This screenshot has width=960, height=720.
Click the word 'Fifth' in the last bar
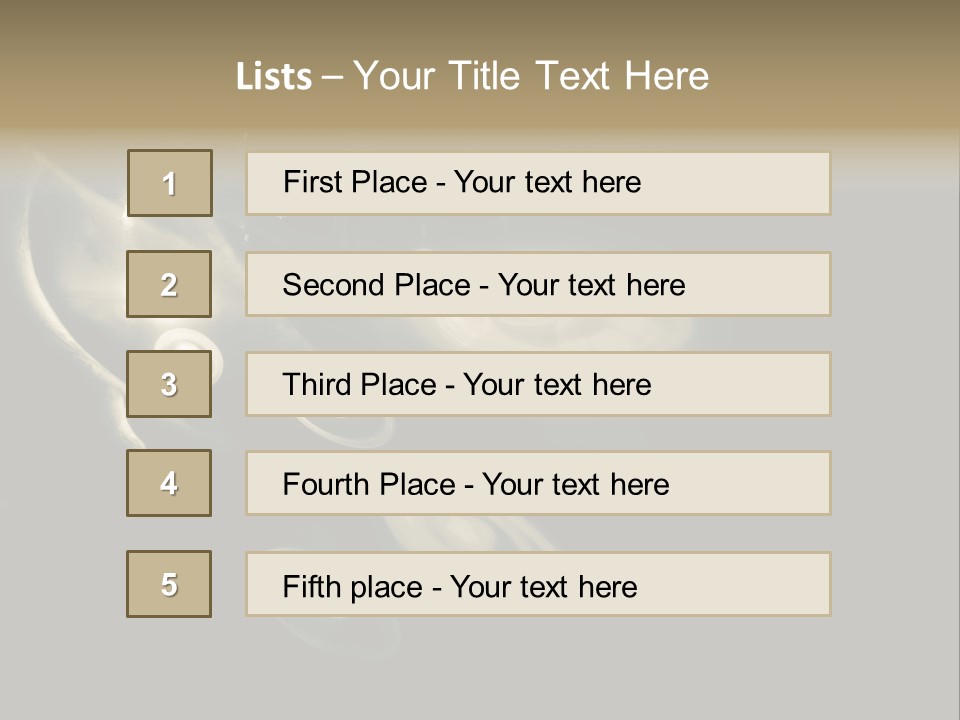[311, 587]
